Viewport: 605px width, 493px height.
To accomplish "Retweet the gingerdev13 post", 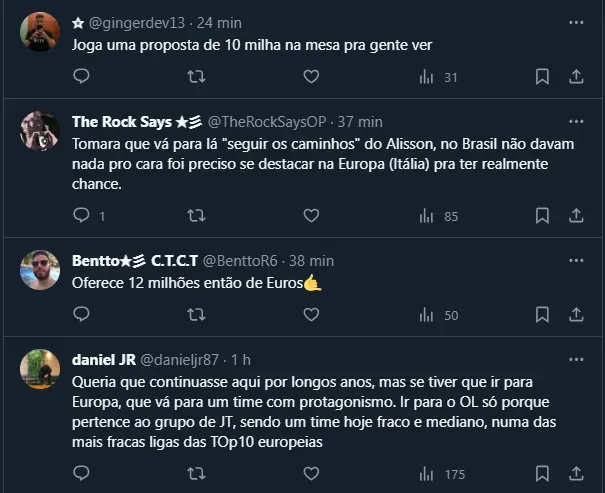I will (197, 76).
